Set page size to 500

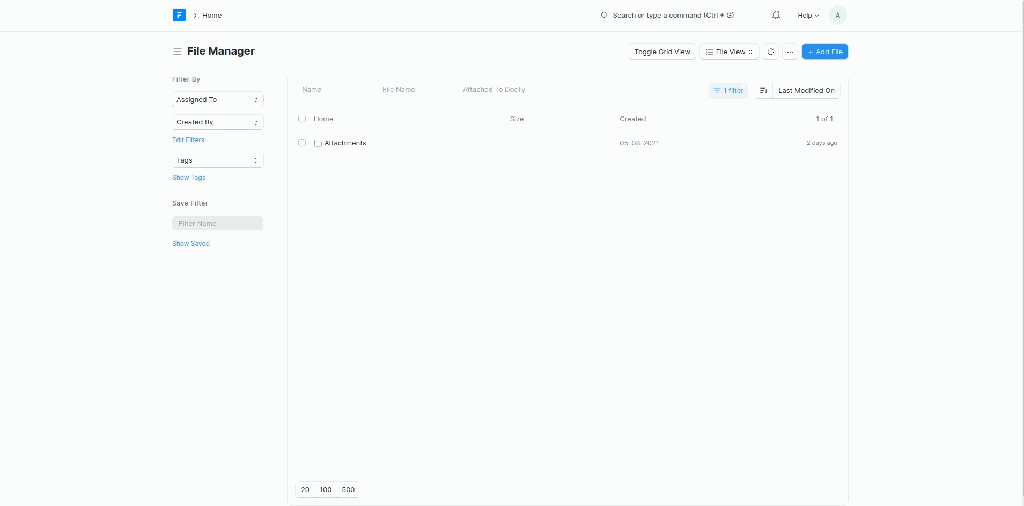348,490
